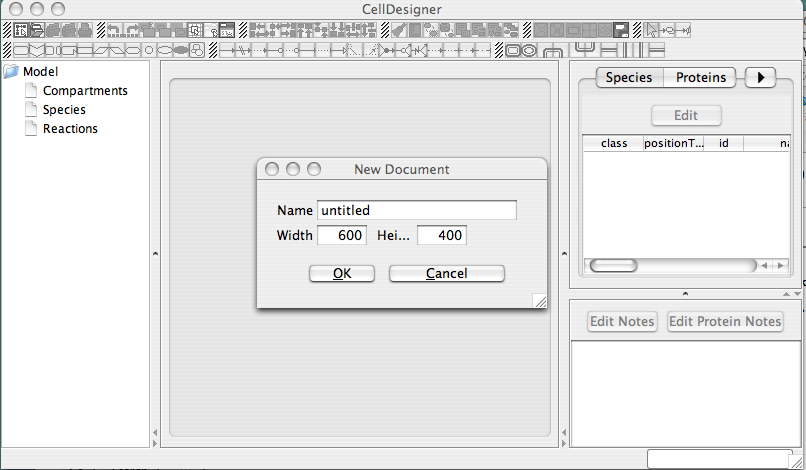Cancel the New Document dialog

coord(446,274)
